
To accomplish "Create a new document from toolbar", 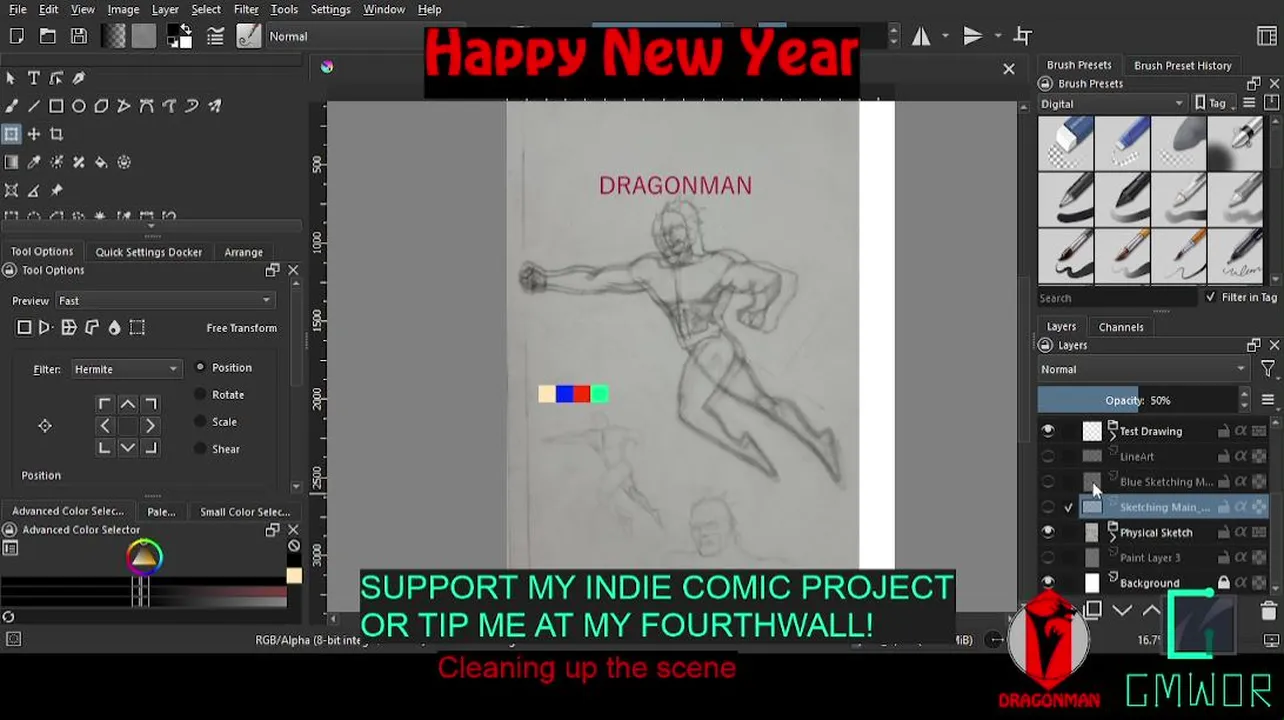I will tap(17, 36).
